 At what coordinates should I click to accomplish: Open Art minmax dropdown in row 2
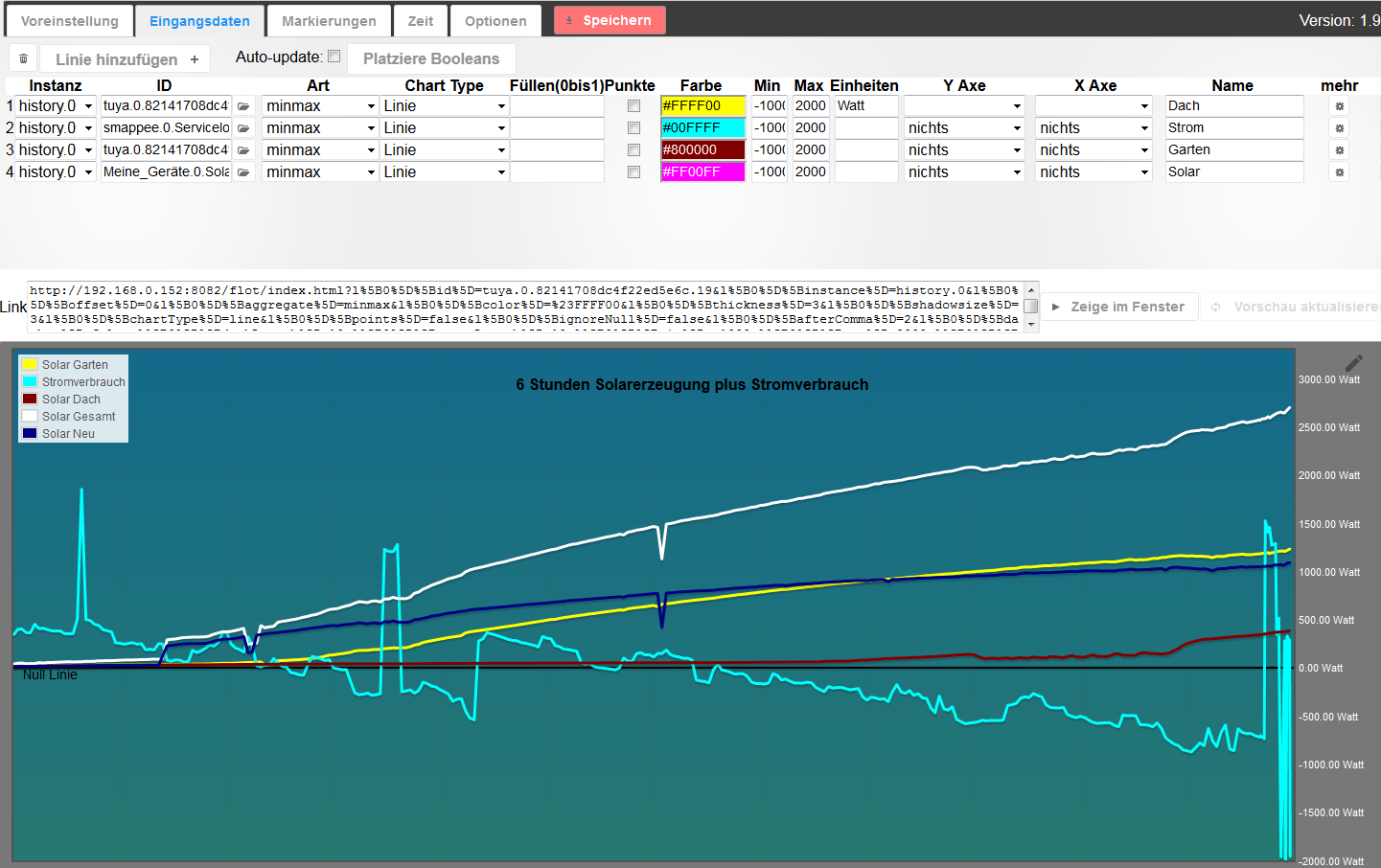[321, 128]
